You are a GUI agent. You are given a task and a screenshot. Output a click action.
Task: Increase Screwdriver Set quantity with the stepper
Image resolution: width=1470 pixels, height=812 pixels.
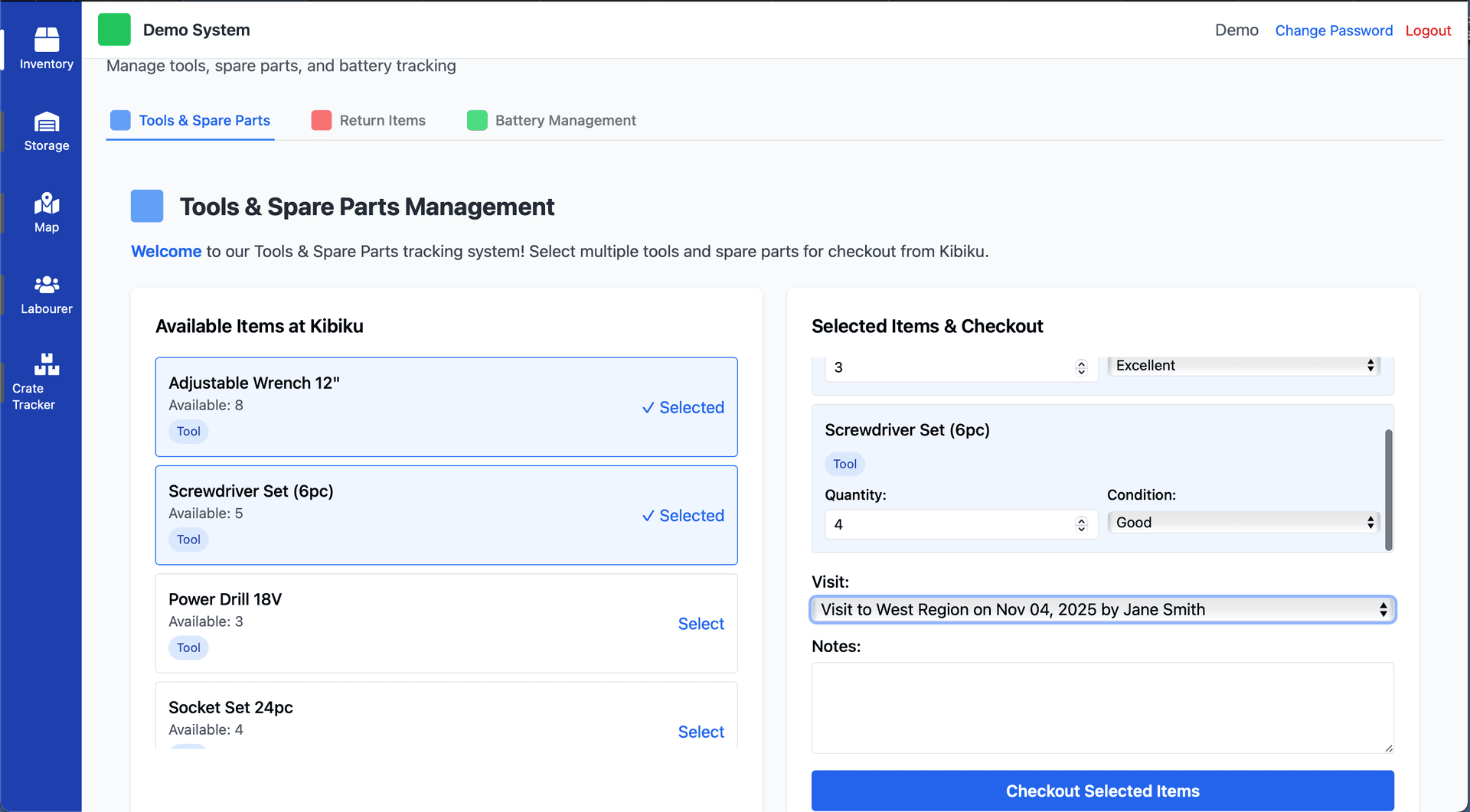click(x=1081, y=520)
